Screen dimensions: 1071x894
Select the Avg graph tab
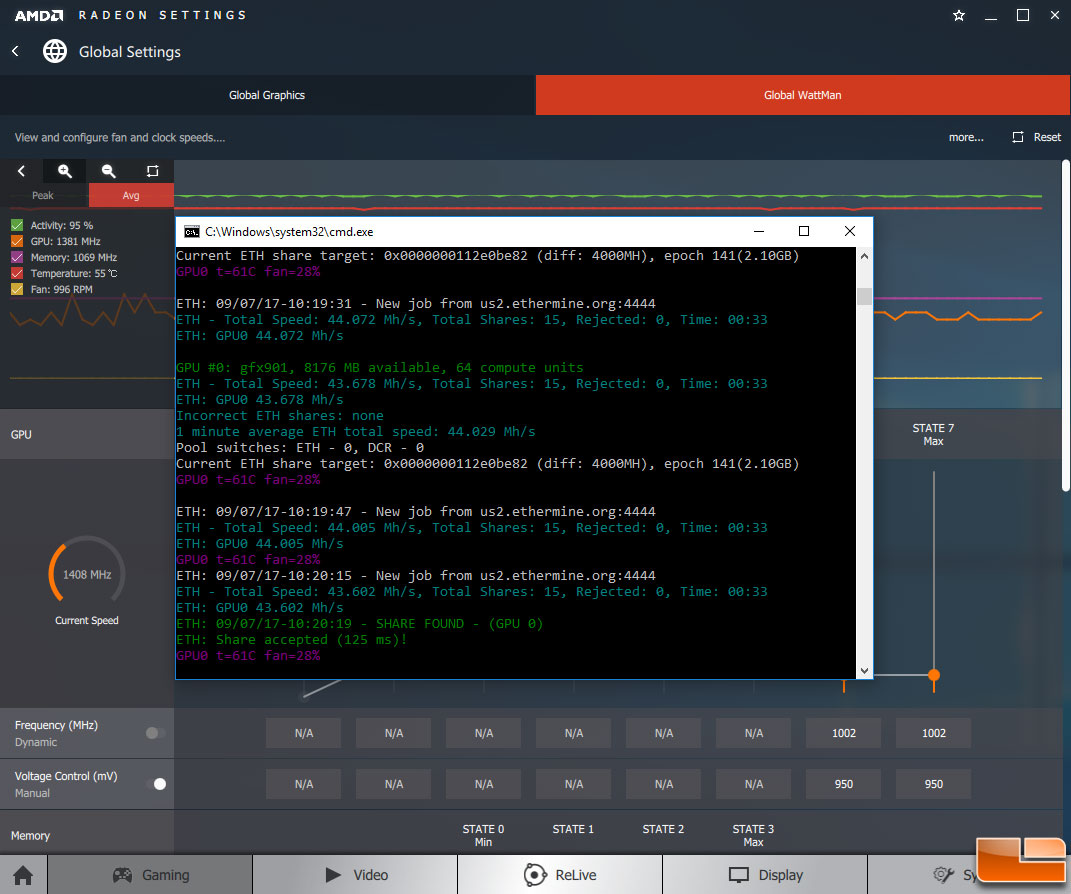131,195
